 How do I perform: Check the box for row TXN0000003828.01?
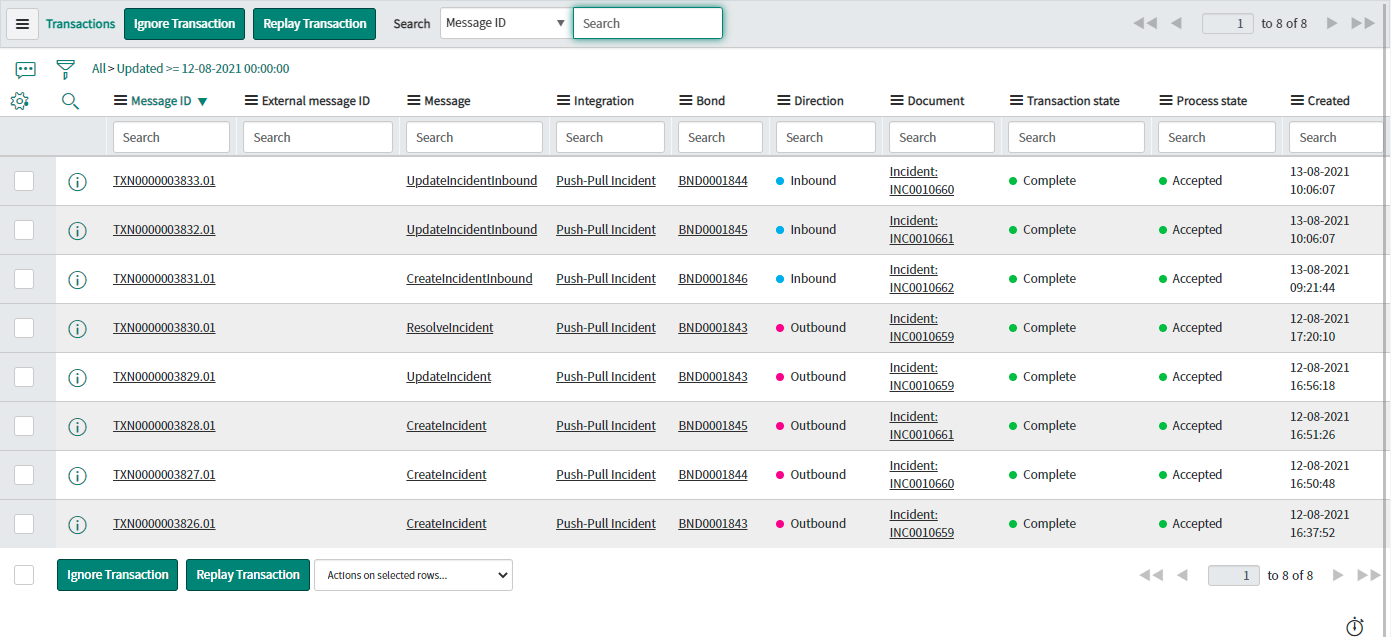pos(24,426)
